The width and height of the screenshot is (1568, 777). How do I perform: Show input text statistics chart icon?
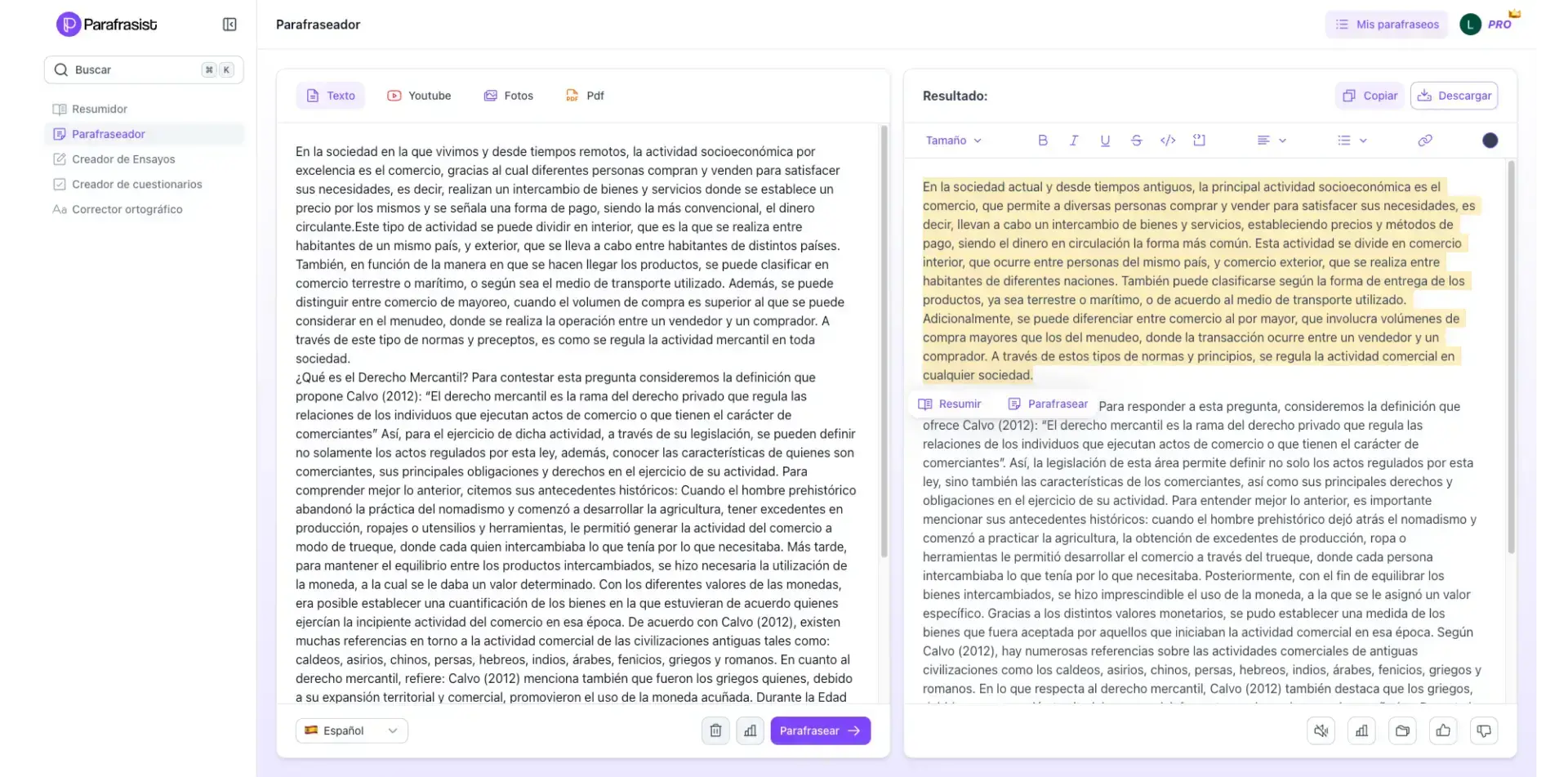click(750, 730)
